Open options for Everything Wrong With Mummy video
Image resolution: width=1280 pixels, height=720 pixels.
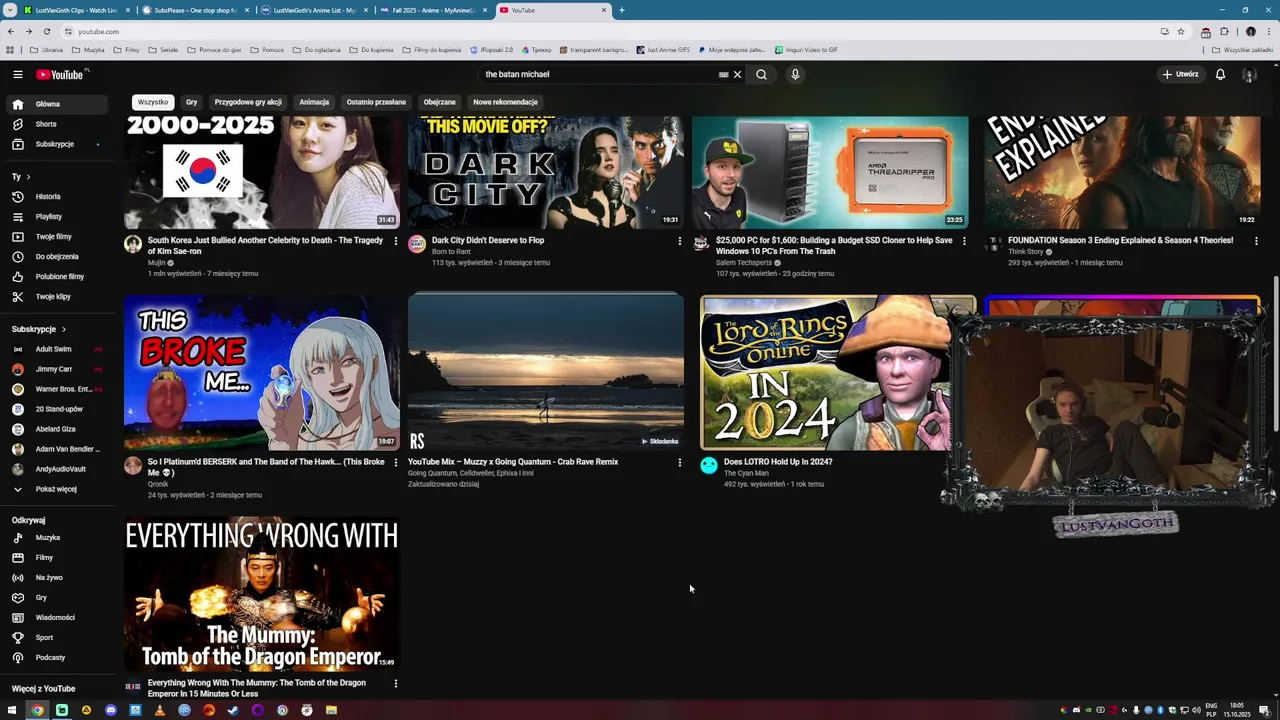pyautogui.click(x=396, y=683)
